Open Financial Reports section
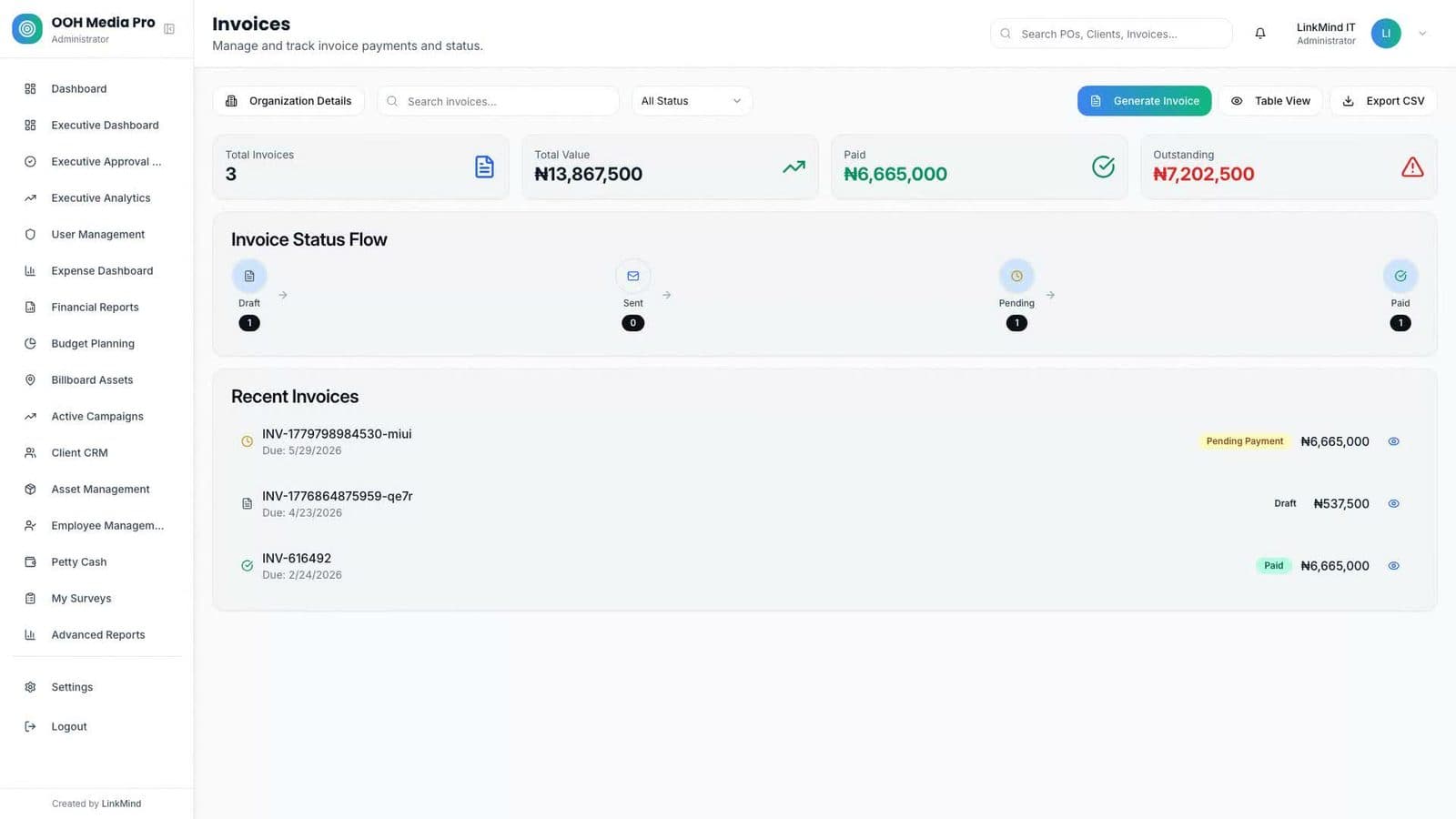Image resolution: width=1456 pixels, height=819 pixels. [x=96, y=307]
